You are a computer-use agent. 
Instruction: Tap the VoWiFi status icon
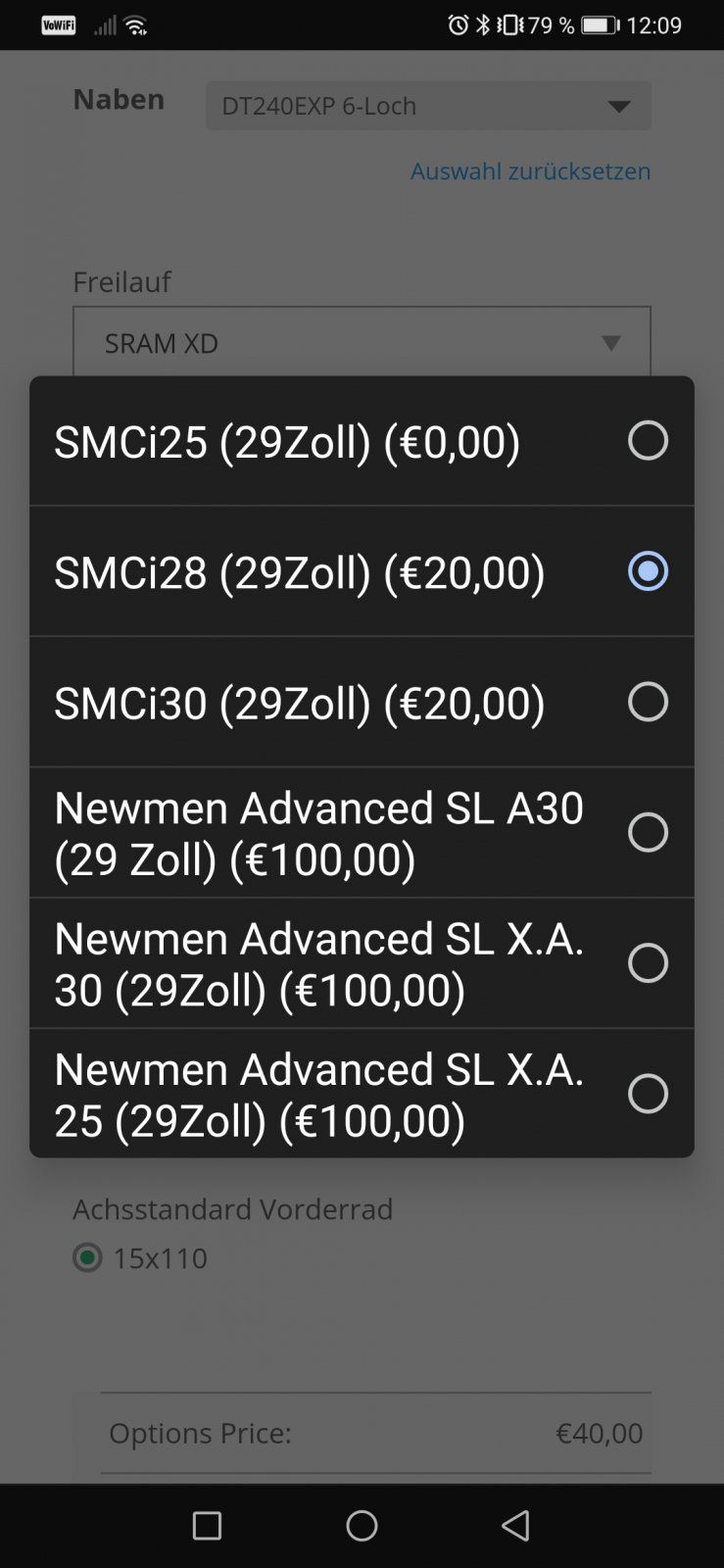pos(59,25)
